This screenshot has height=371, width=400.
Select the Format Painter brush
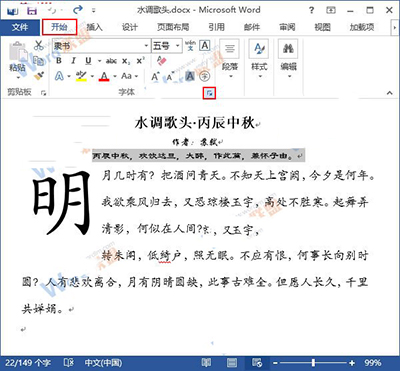(x=39, y=76)
